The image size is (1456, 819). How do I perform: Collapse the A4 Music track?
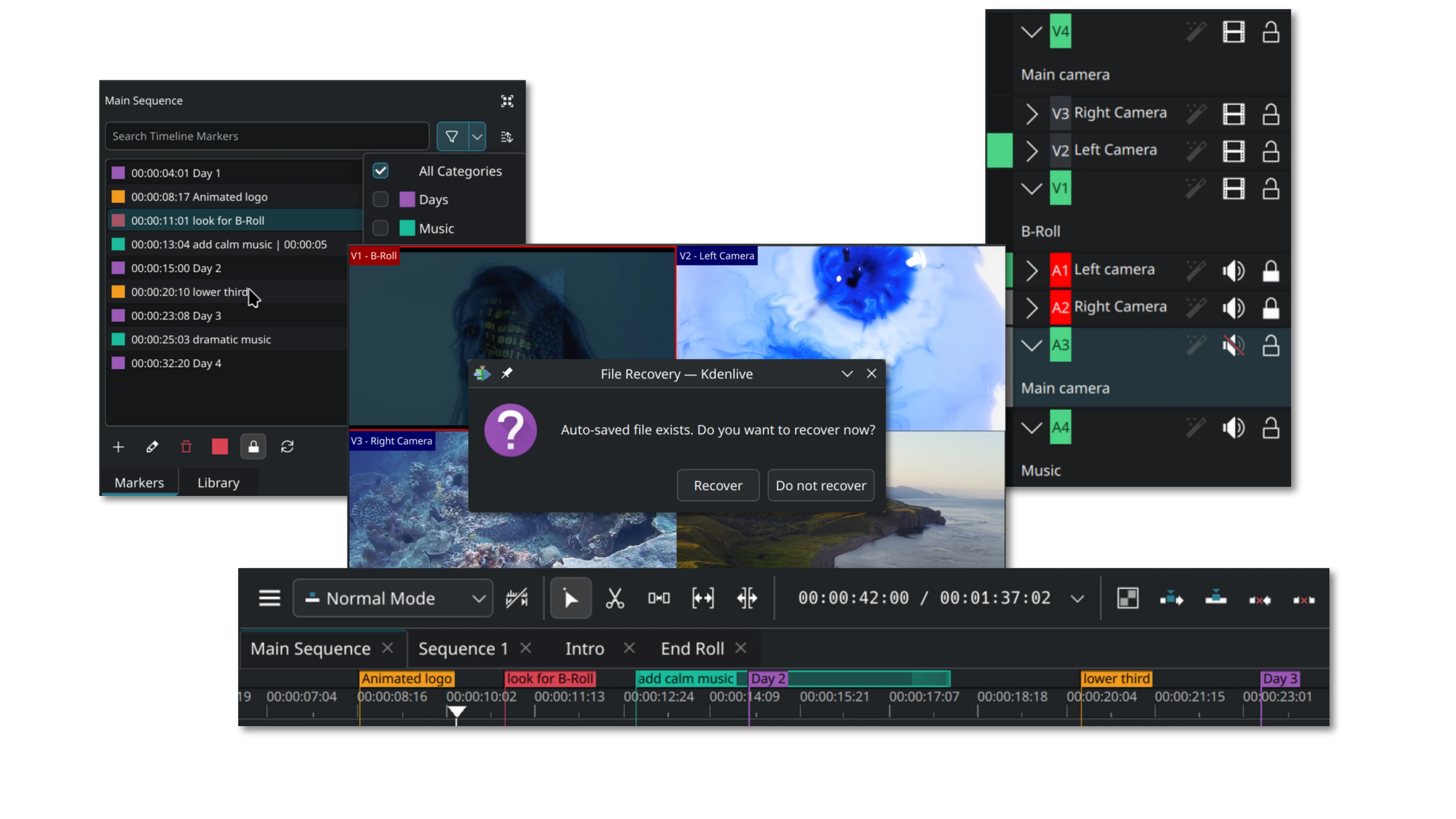tap(1031, 428)
